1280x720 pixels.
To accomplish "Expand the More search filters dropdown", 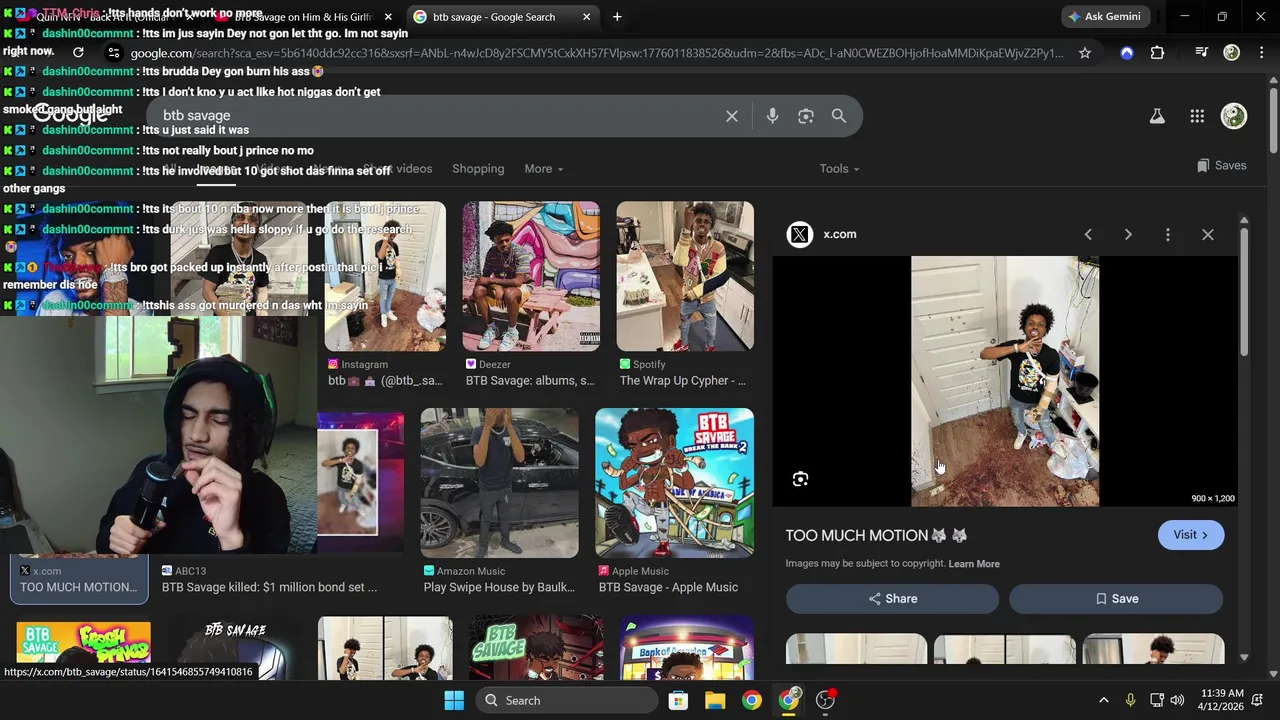I will point(544,169).
